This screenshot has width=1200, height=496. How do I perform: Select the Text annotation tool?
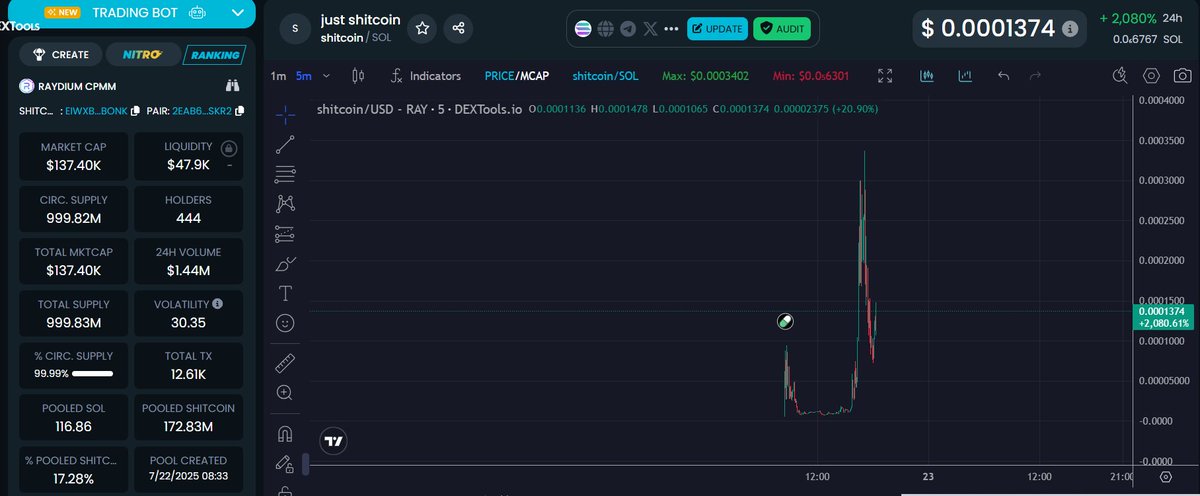tap(285, 293)
